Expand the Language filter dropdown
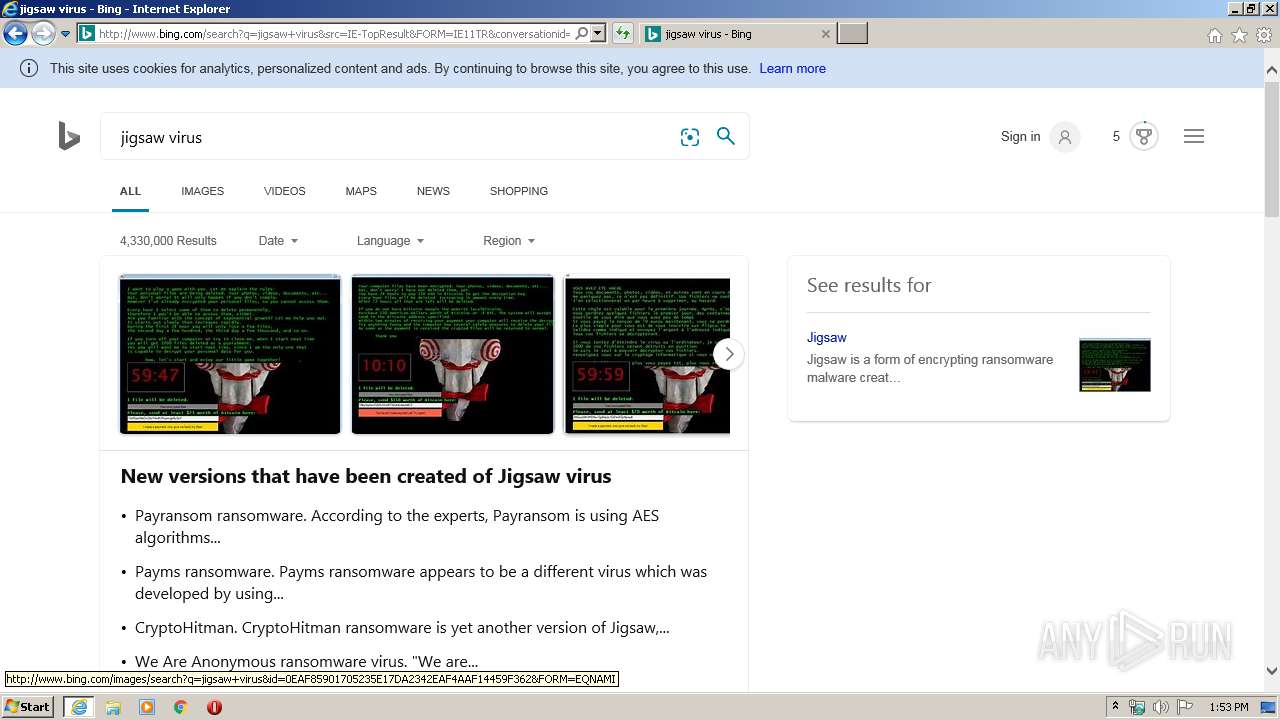This screenshot has height=720, width=1280. click(390, 240)
